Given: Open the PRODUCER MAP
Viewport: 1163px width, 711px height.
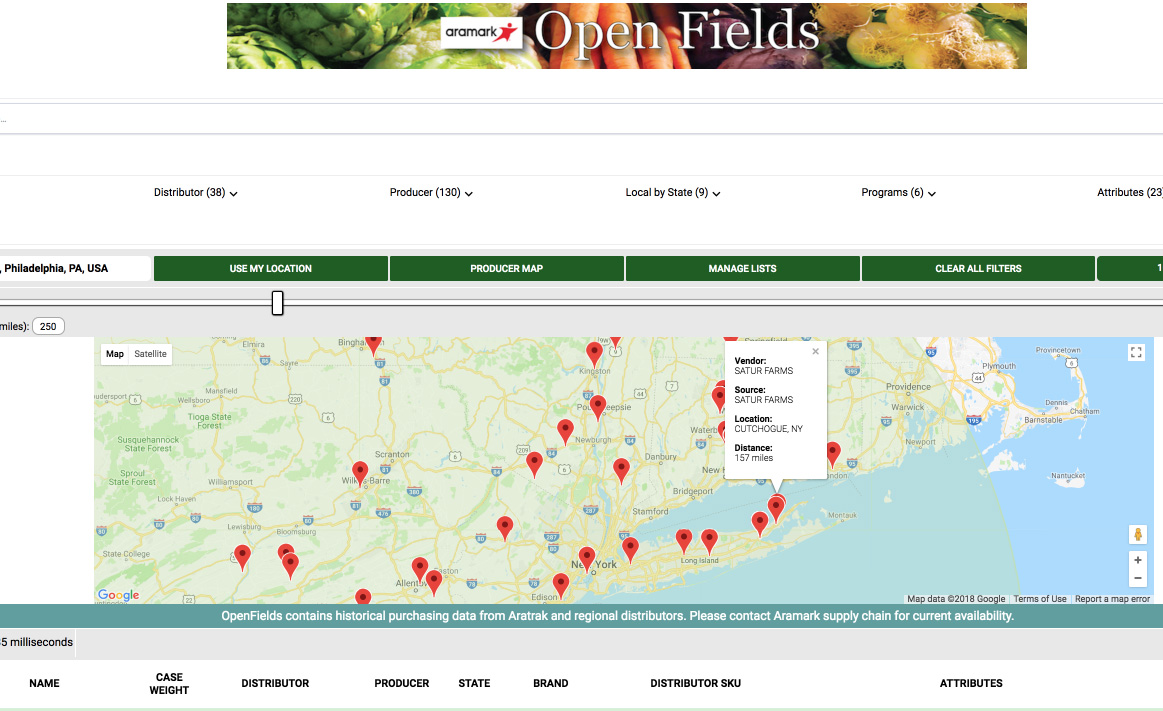Looking at the screenshot, I should click(507, 268).
